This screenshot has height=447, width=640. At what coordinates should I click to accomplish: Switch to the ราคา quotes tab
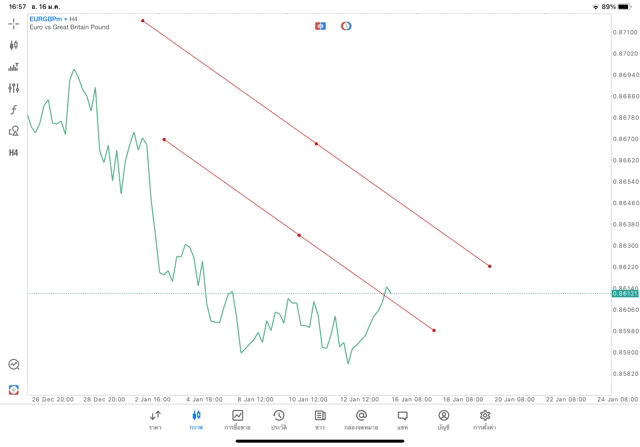(x=155, y=420)
